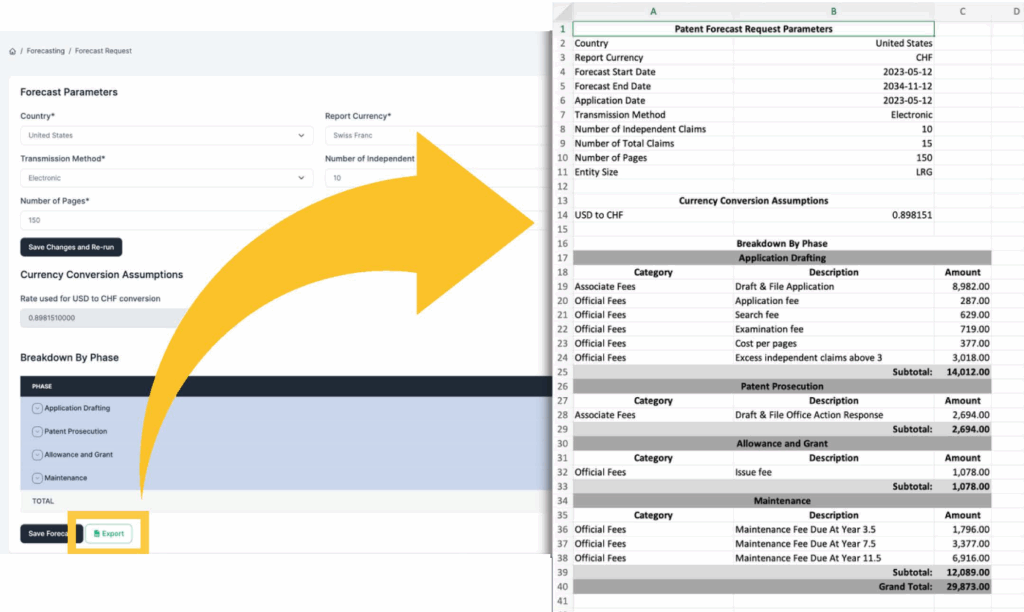Open the Country dropdown

click(166, 135)
